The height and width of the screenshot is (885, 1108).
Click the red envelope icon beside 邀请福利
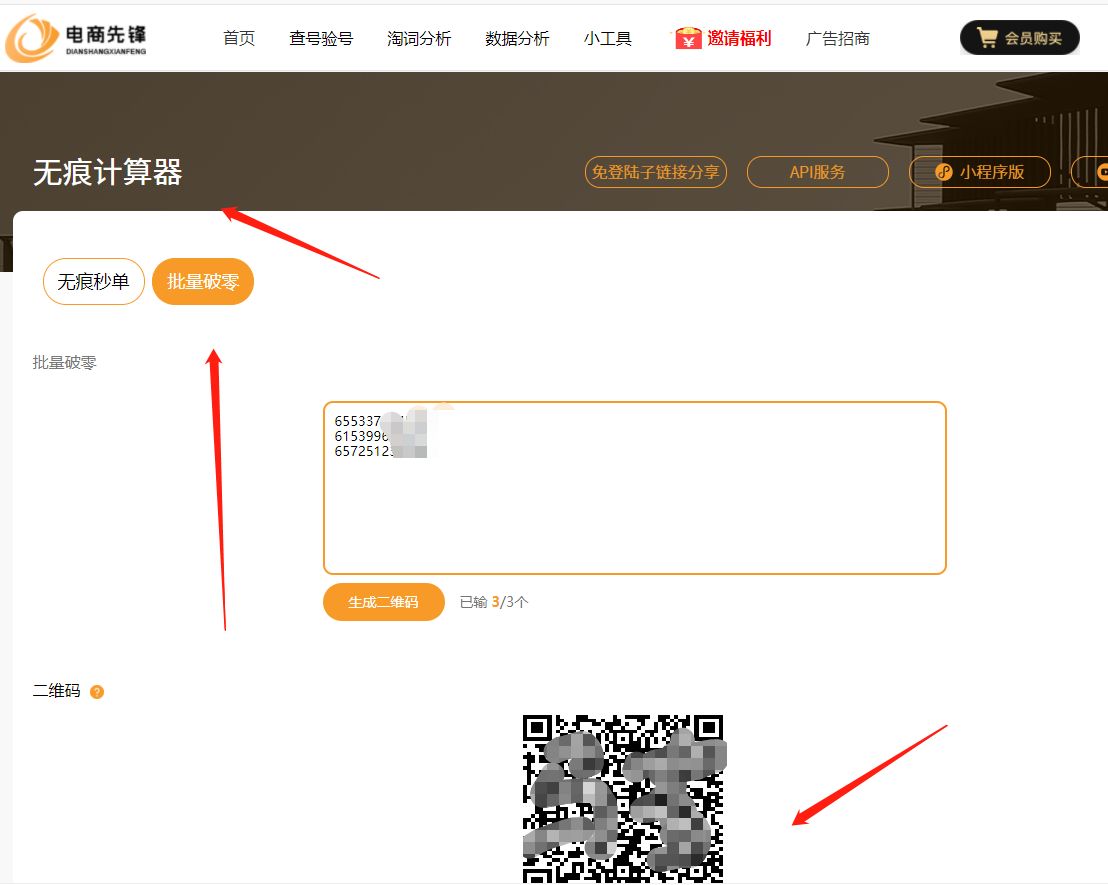[688, 38]
